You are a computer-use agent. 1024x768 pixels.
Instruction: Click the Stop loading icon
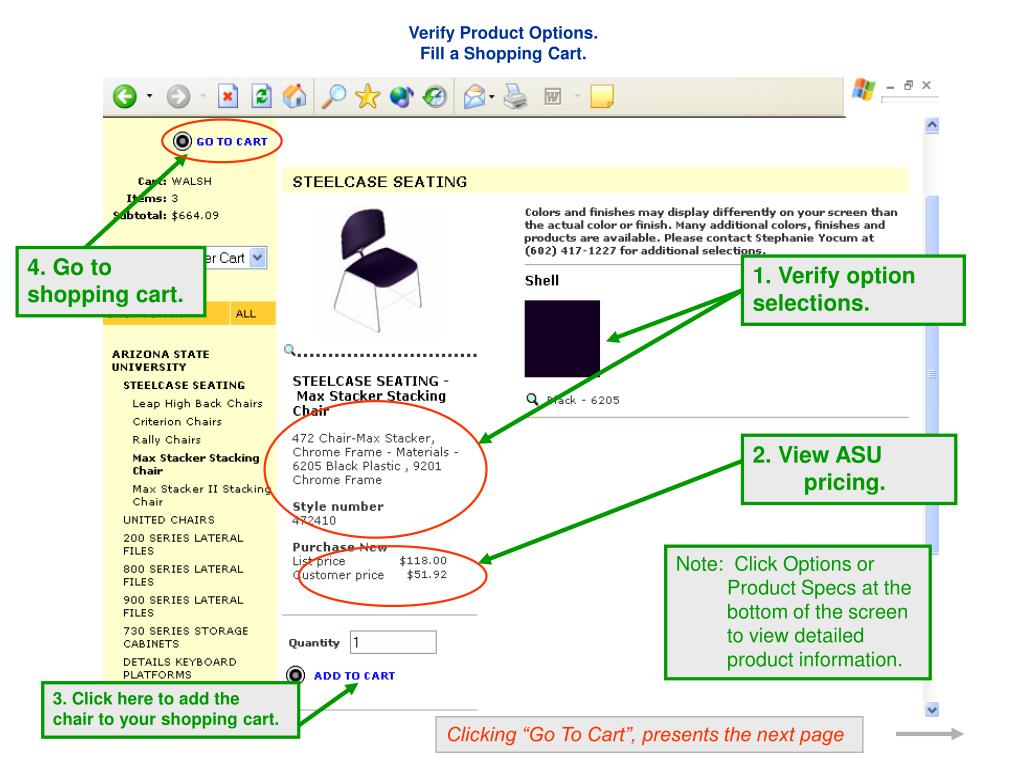pos(227,97)
